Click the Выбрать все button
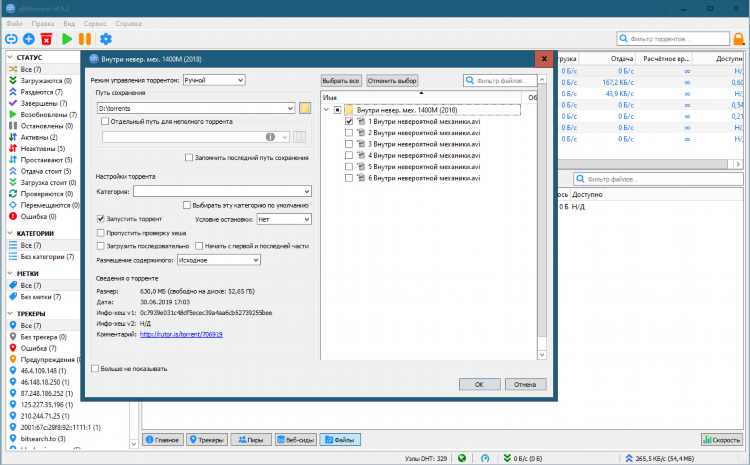750x465 pixels. (341, 81)
